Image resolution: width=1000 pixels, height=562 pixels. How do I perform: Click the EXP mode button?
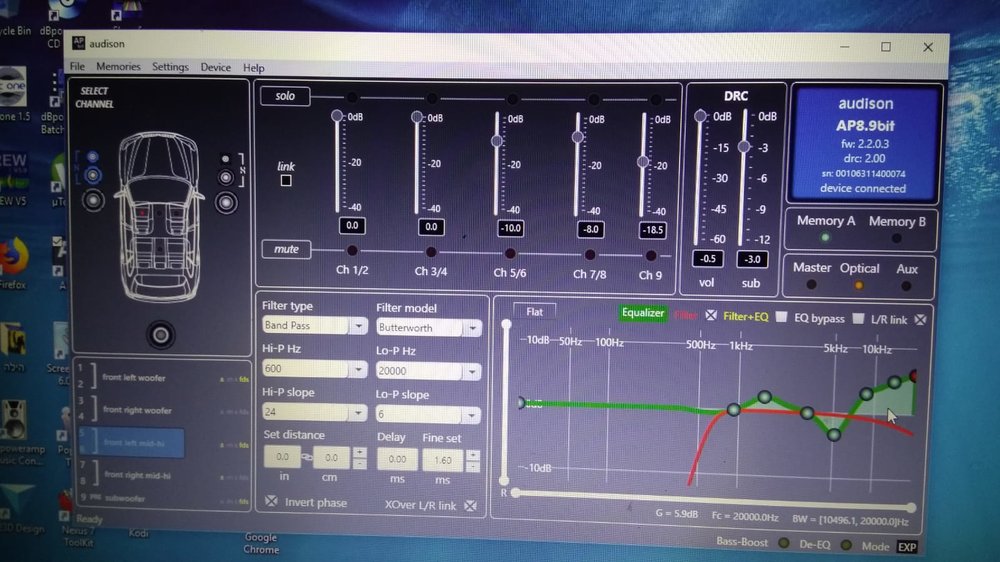(907, 547)
